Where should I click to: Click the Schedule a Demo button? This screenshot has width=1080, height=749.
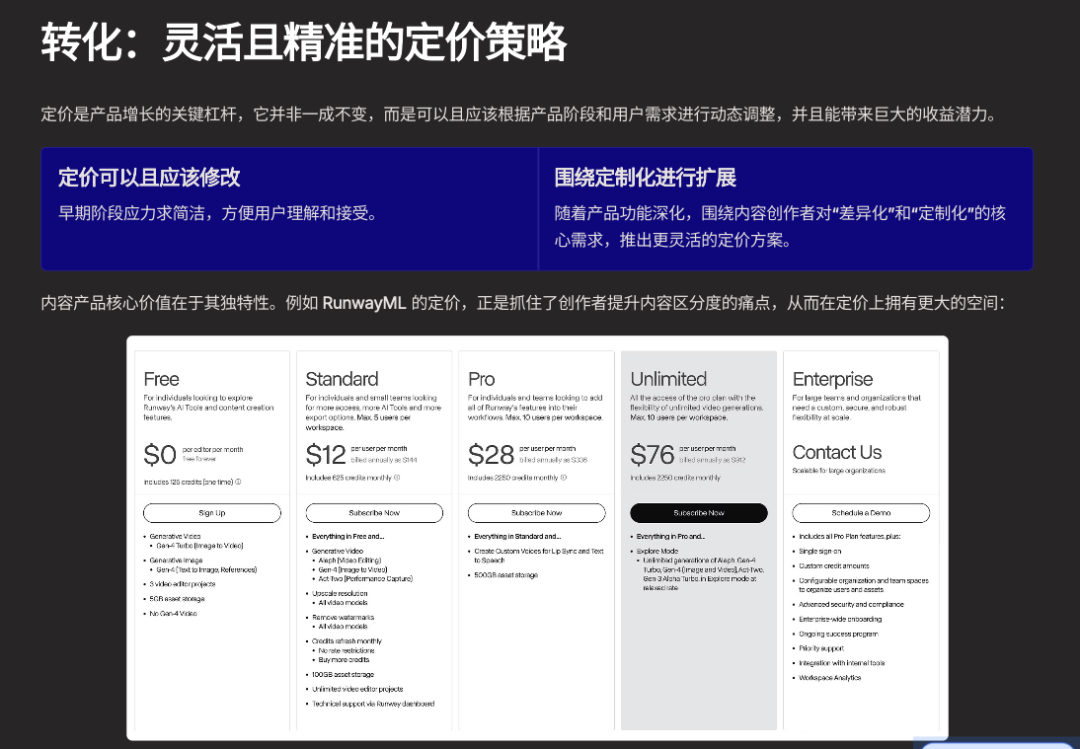(860, 513)
